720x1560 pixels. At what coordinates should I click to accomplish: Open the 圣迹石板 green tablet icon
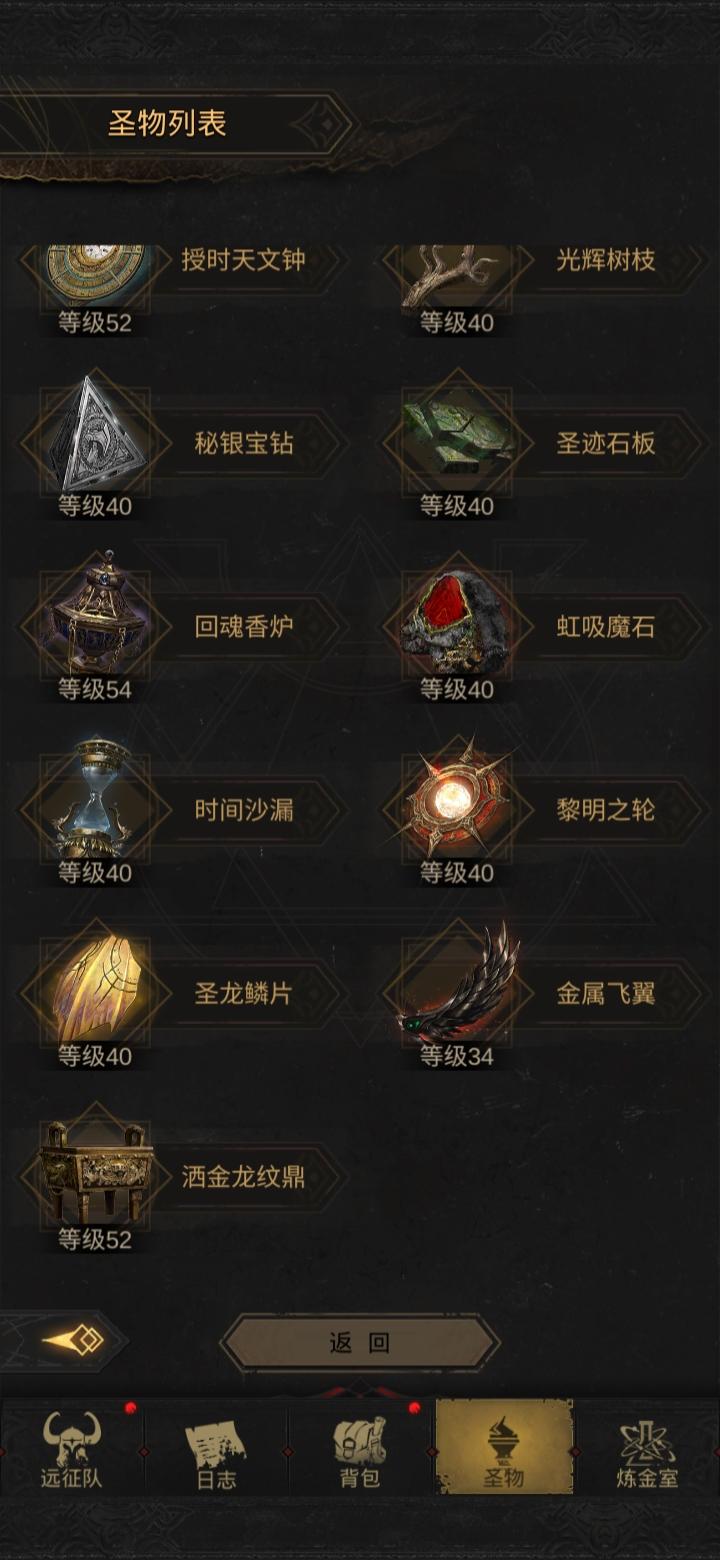coord(457,436)
